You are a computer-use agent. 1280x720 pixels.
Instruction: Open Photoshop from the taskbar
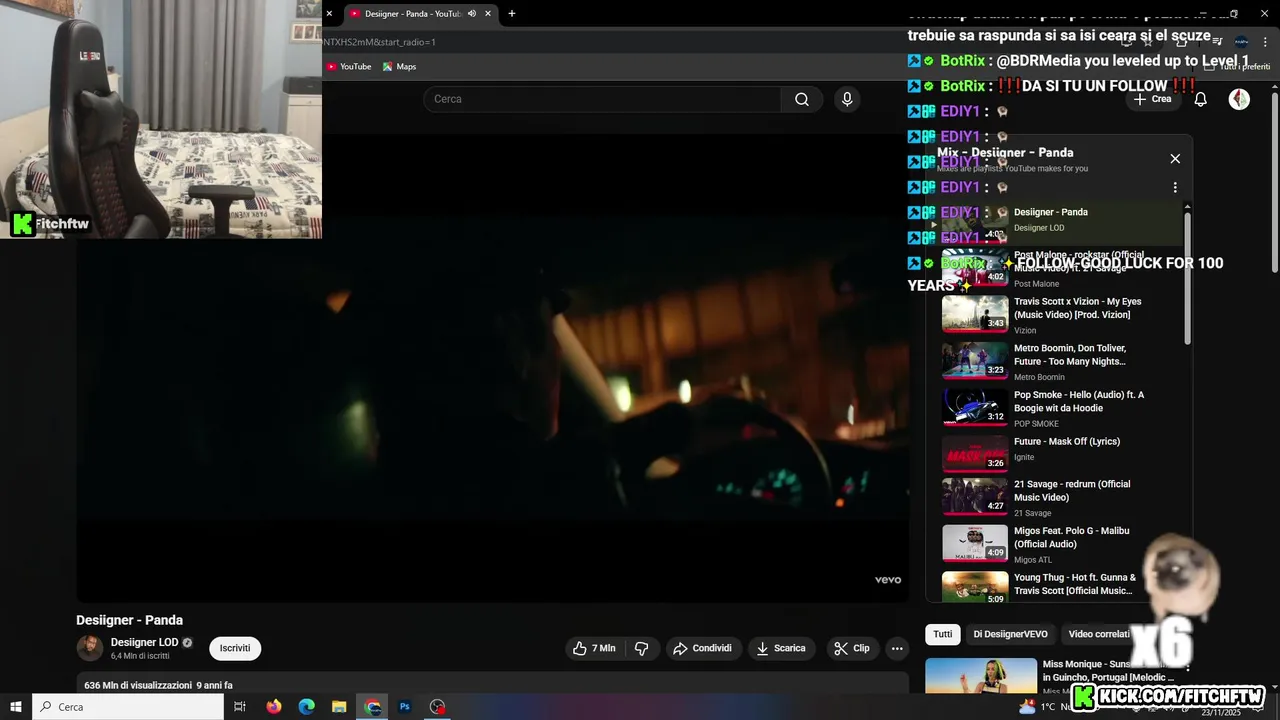point(405,707)
